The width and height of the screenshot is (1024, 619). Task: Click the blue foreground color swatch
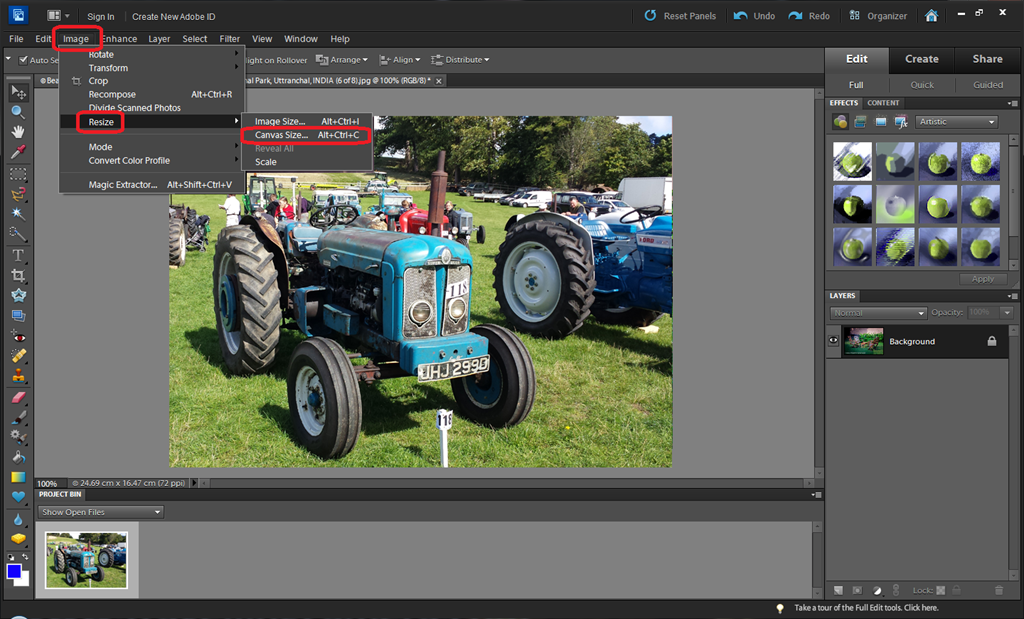(x=14, y=571)
